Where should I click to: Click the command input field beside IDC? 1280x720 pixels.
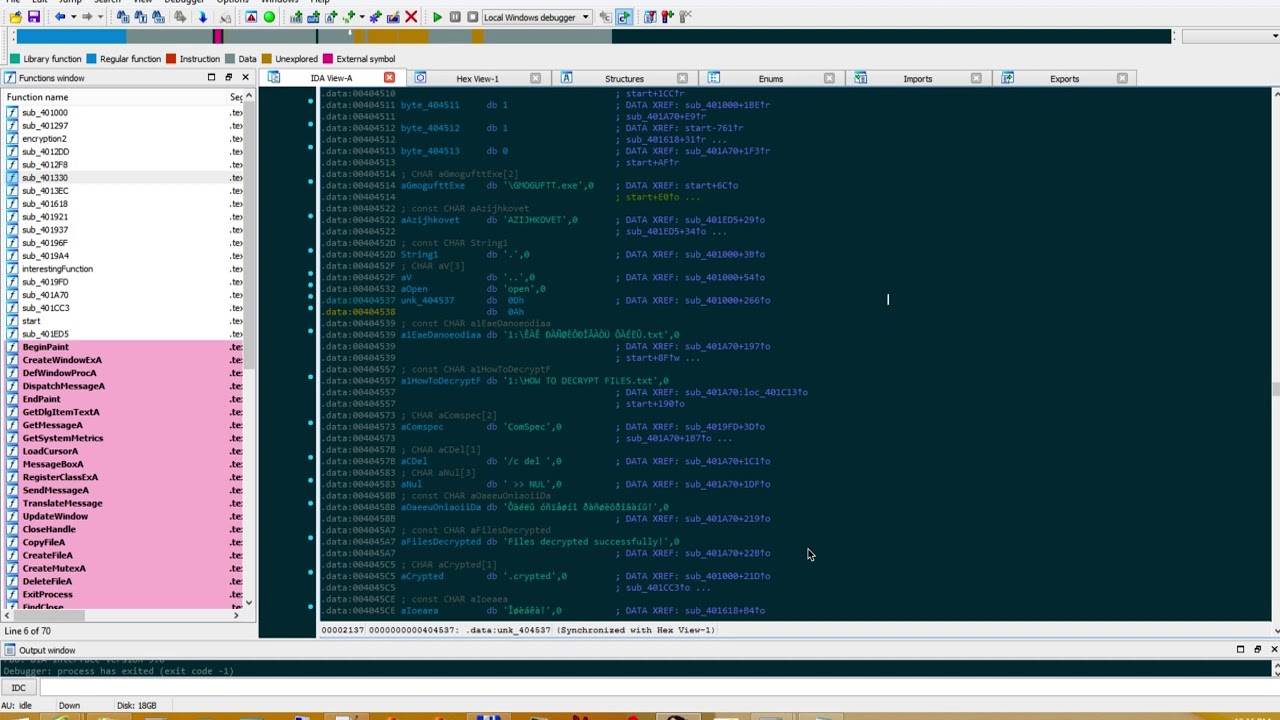[659, 688]
